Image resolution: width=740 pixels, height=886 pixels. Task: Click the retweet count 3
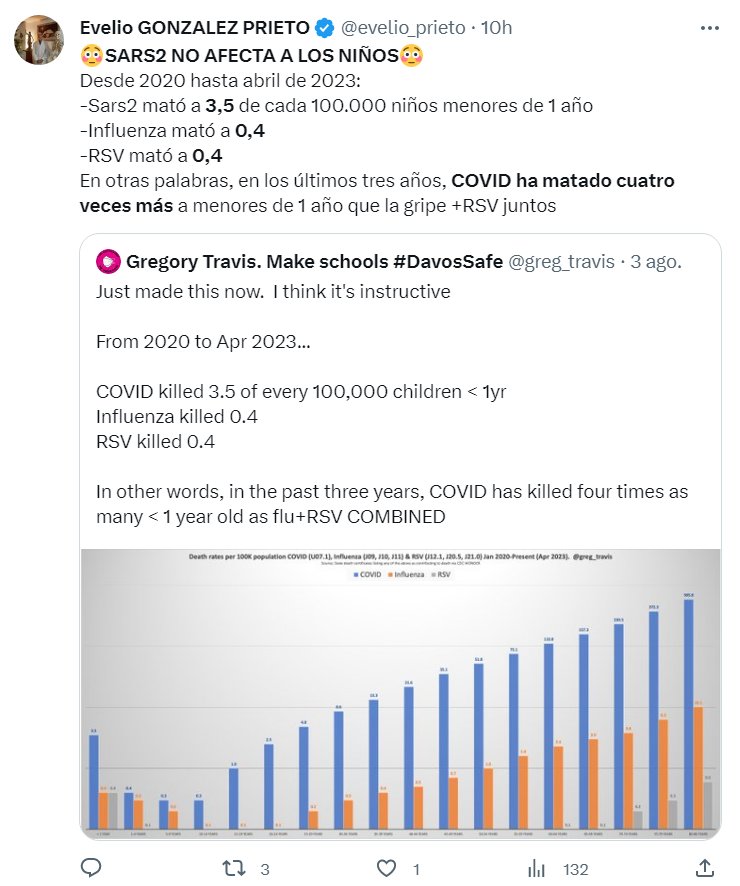tap(264, 869)
